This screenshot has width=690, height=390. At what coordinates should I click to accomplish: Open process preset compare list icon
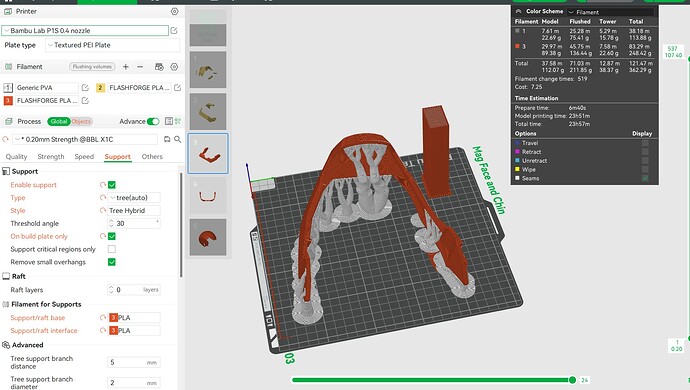point(169,121)
